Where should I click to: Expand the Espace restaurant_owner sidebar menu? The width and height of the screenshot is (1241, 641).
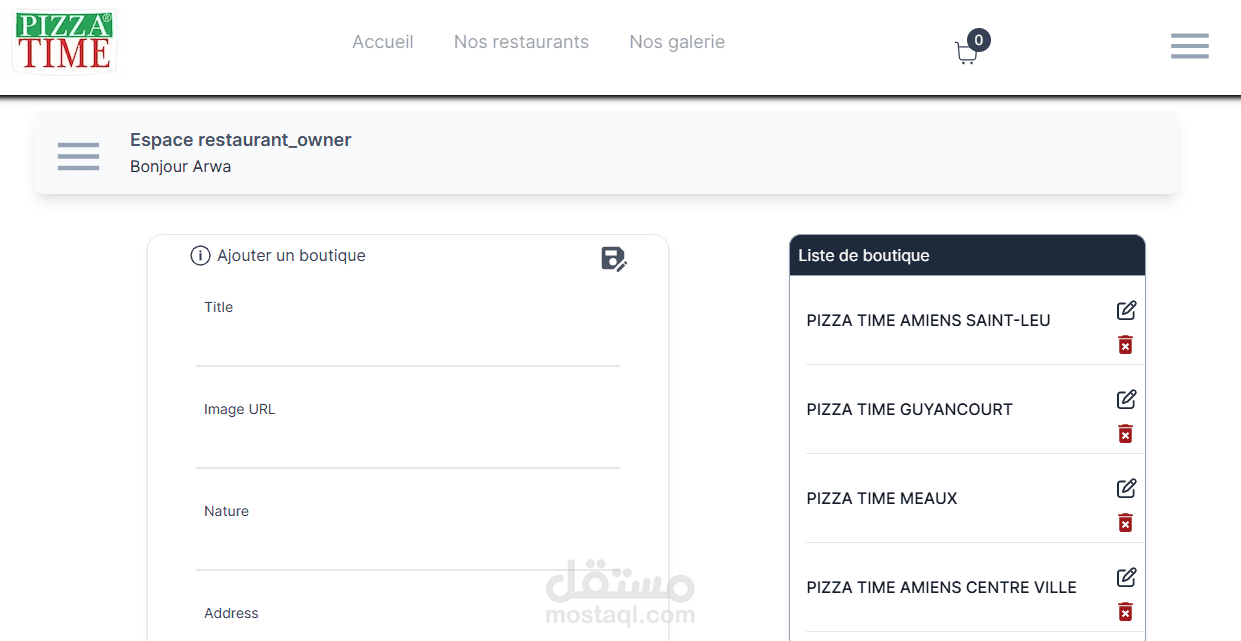click(78, 156)
